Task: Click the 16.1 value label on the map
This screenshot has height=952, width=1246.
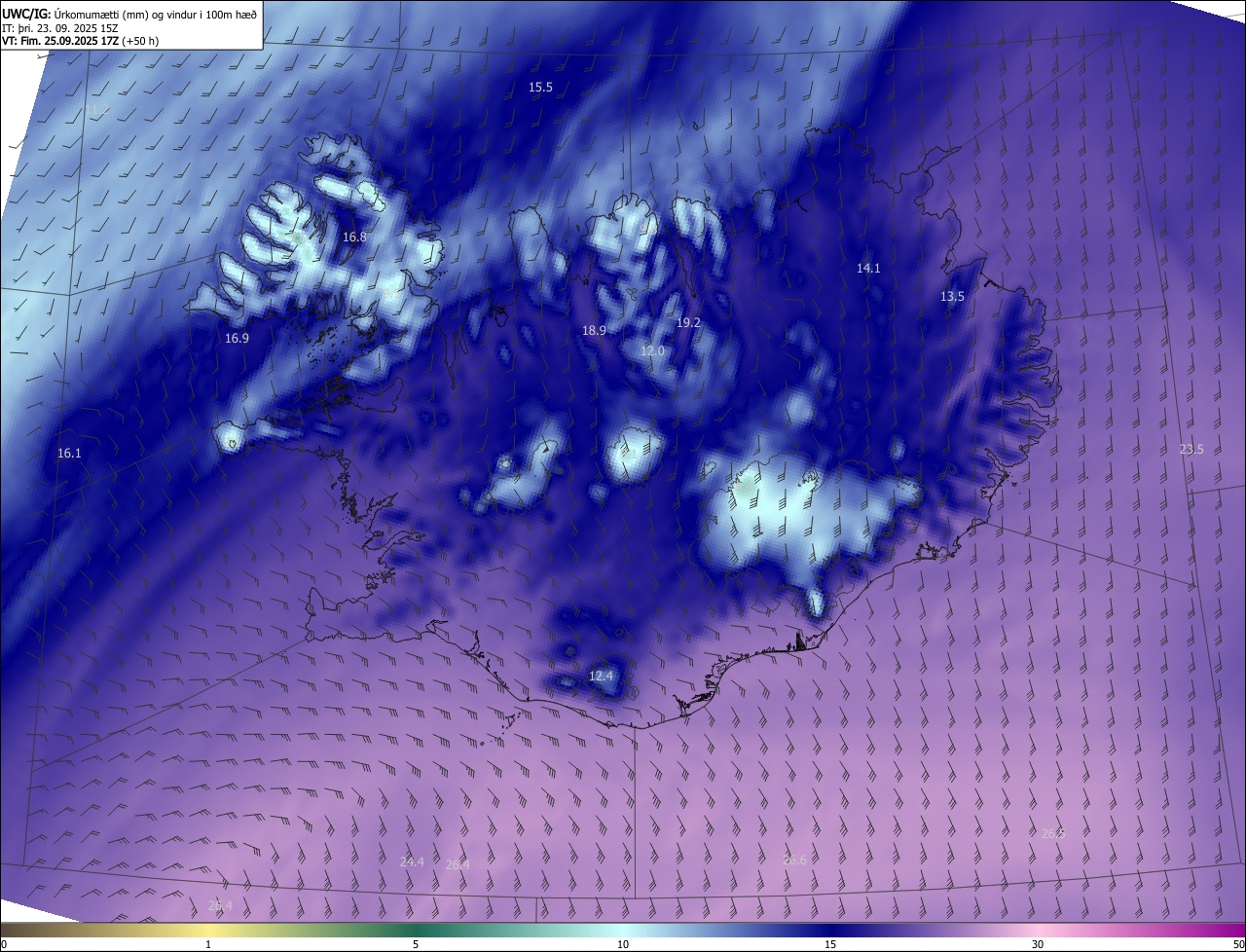Action: 69,454
